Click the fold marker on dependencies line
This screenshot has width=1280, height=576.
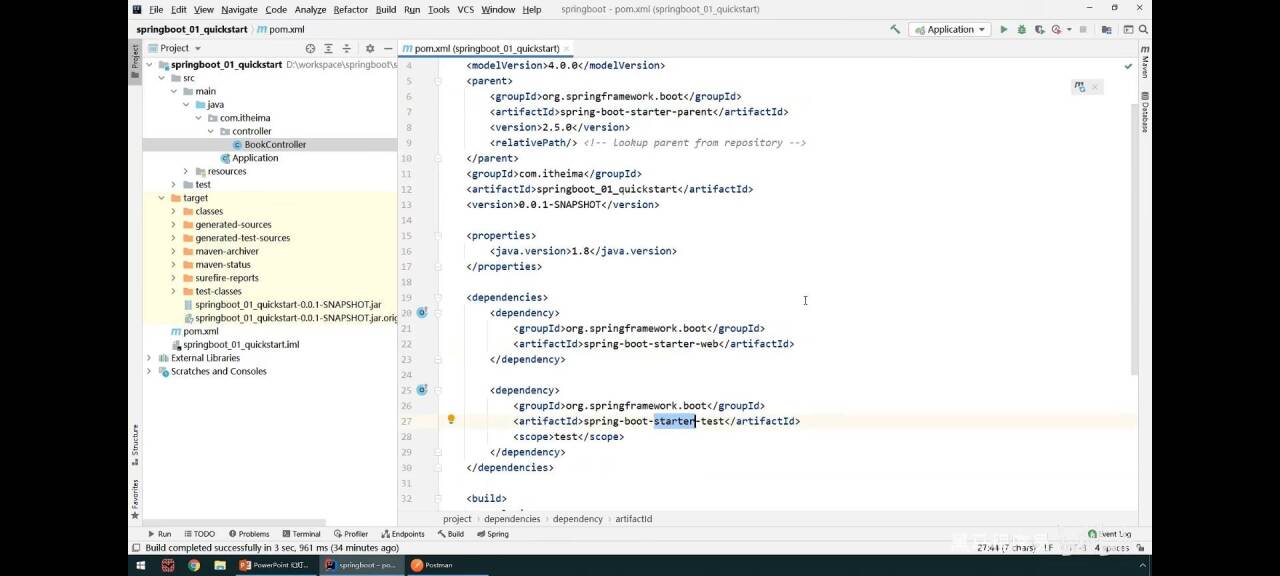[x=438, y=297]
